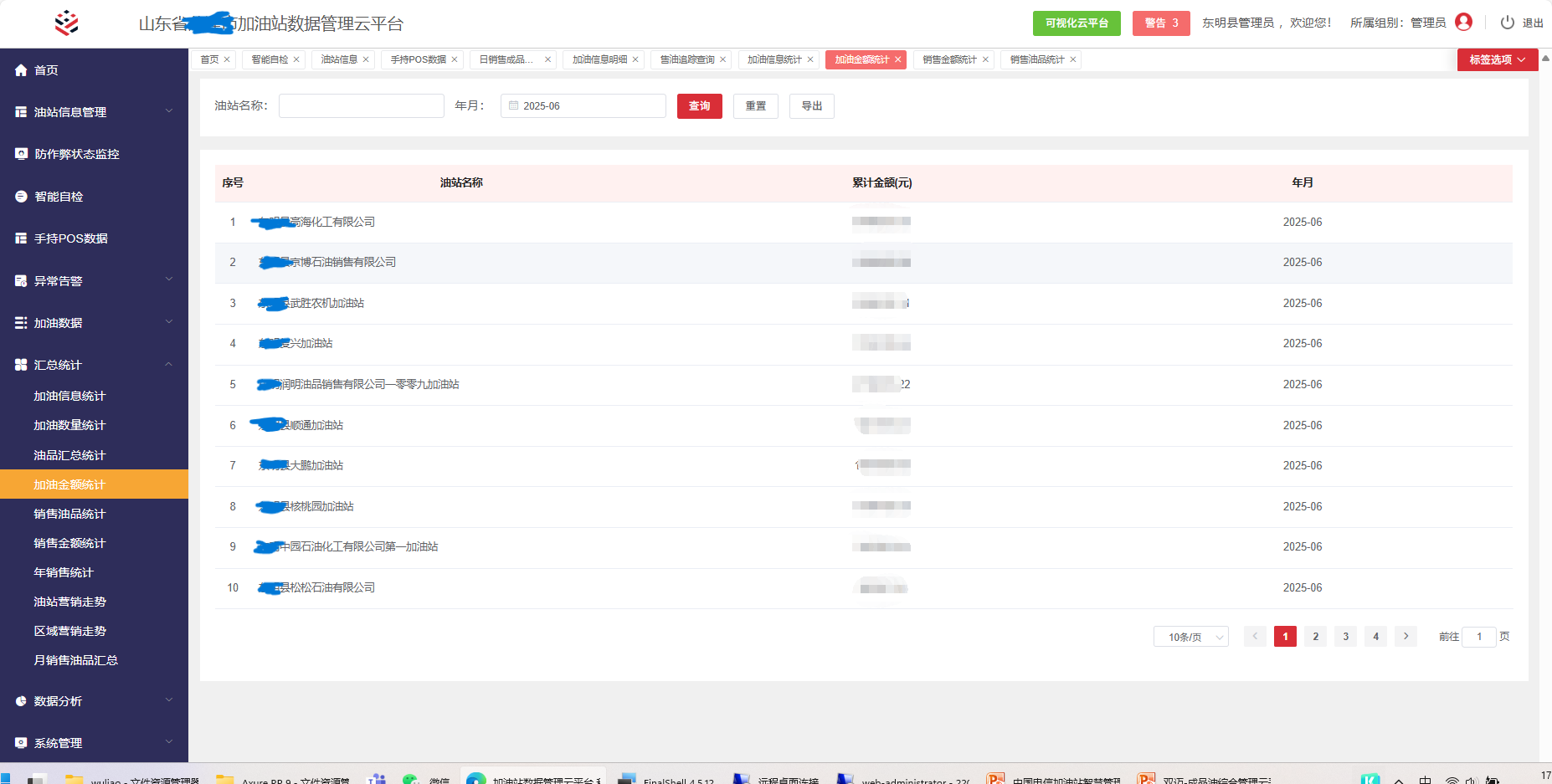Click the 导出 button
This screenshot has width=1552, height=784.
pos(812,106)
